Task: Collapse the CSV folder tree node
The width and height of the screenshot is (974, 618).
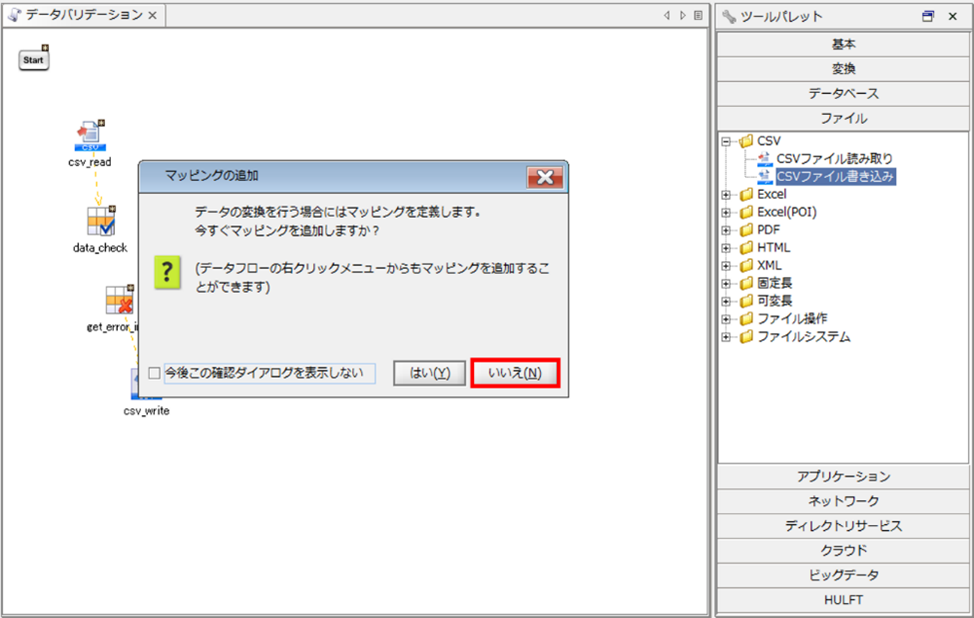Action: pos(727,141)
